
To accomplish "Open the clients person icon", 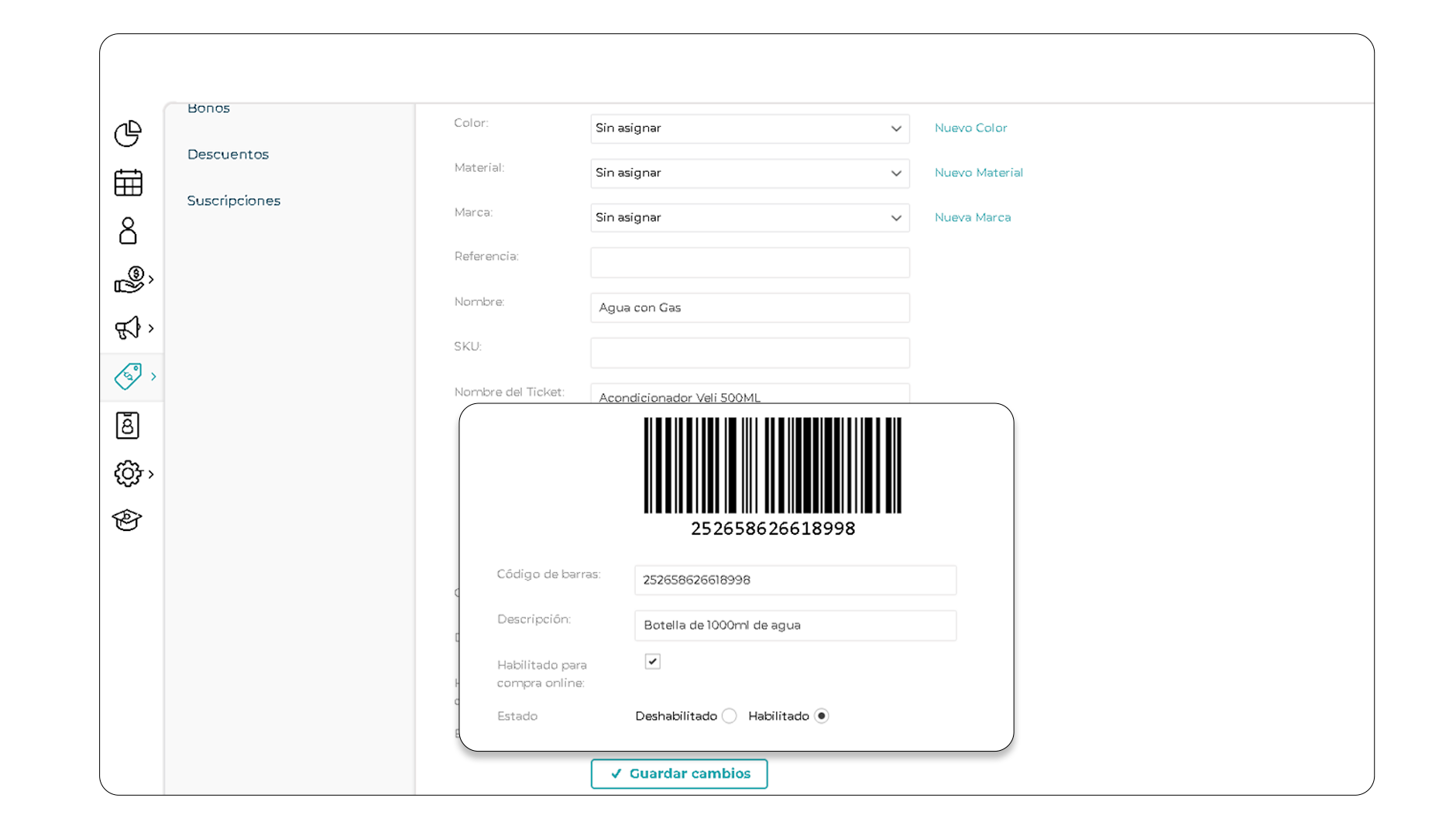I will coord(128,231).
